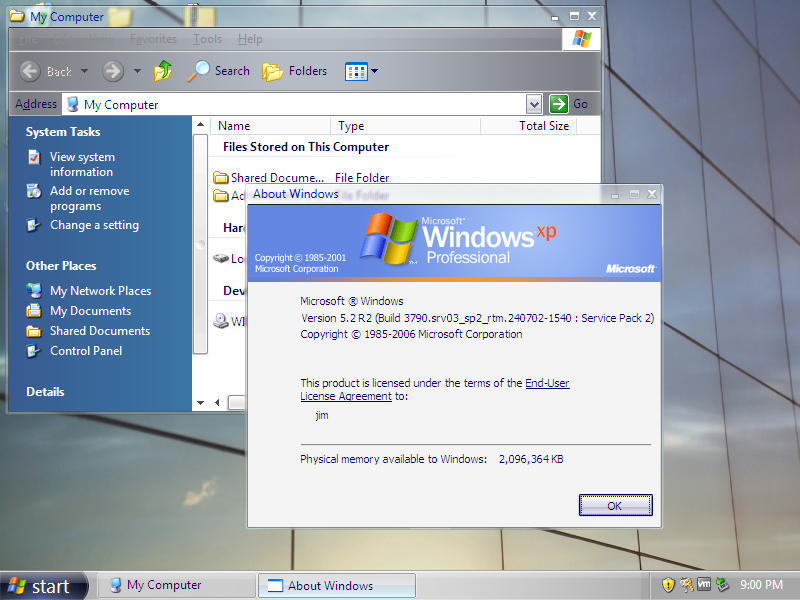This screenshot has height=600, width=800.
Task: Open the View menu in My Computer
Action: 101,39
